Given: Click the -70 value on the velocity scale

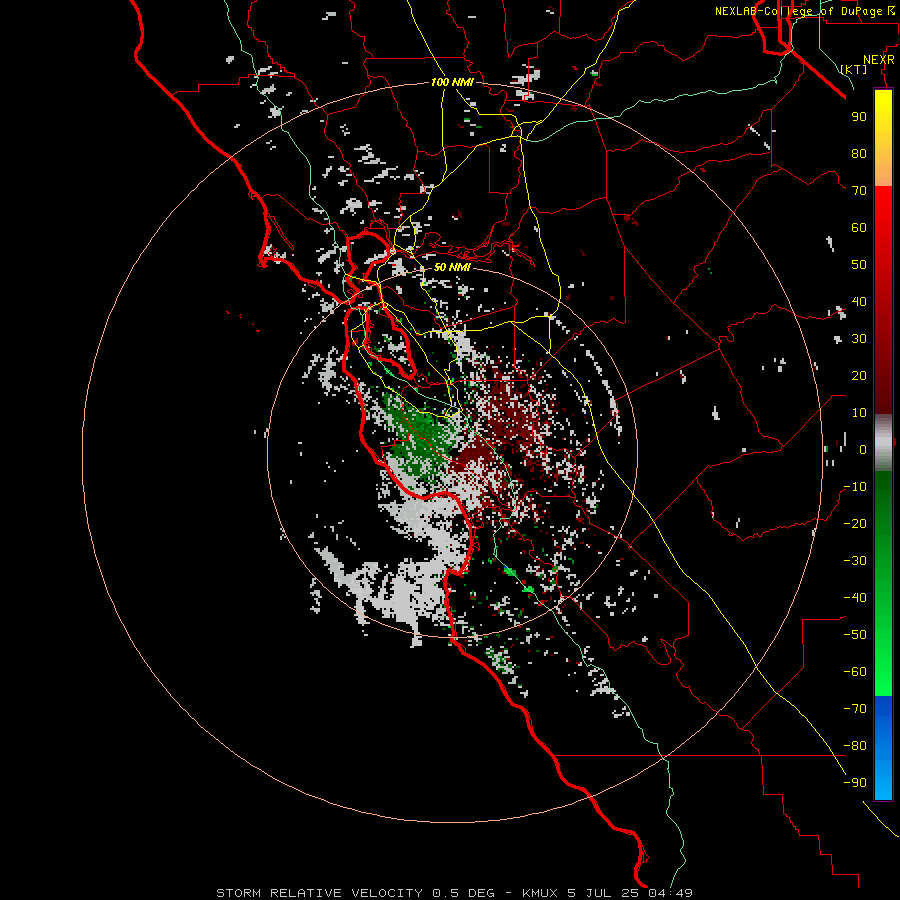Looking at the screenshot, I should (855, 709).
